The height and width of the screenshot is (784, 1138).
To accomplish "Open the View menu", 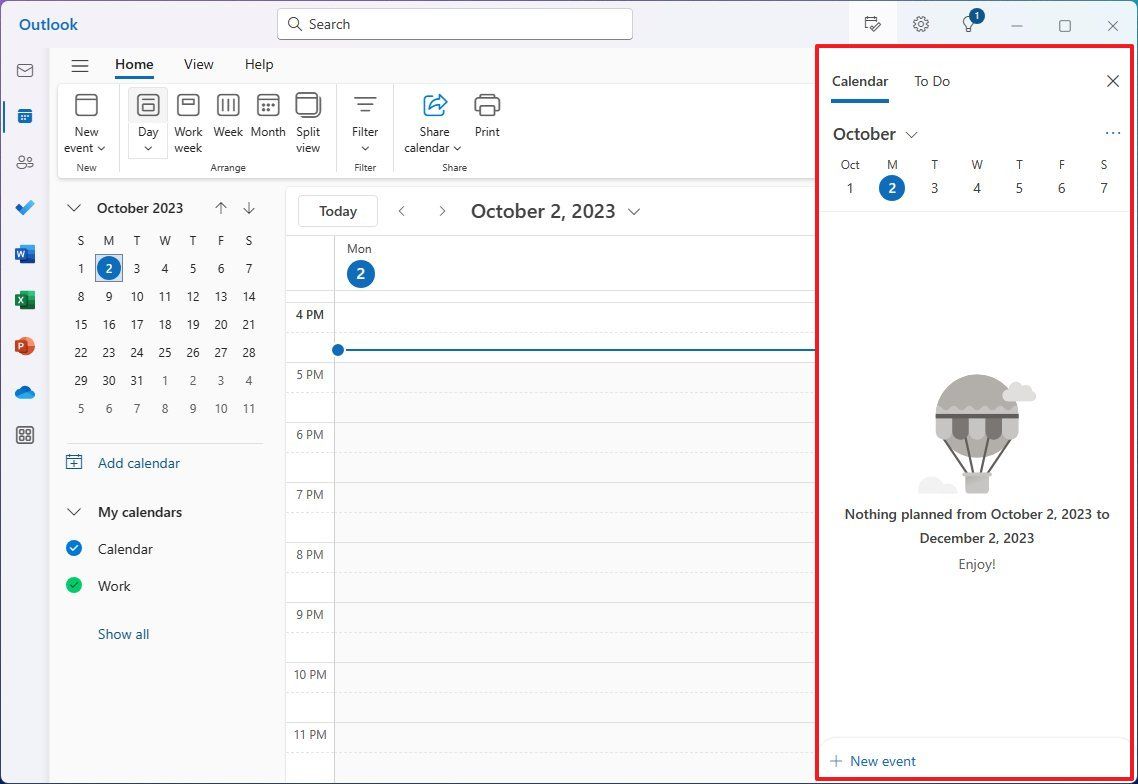I will [x=198, y=64].
